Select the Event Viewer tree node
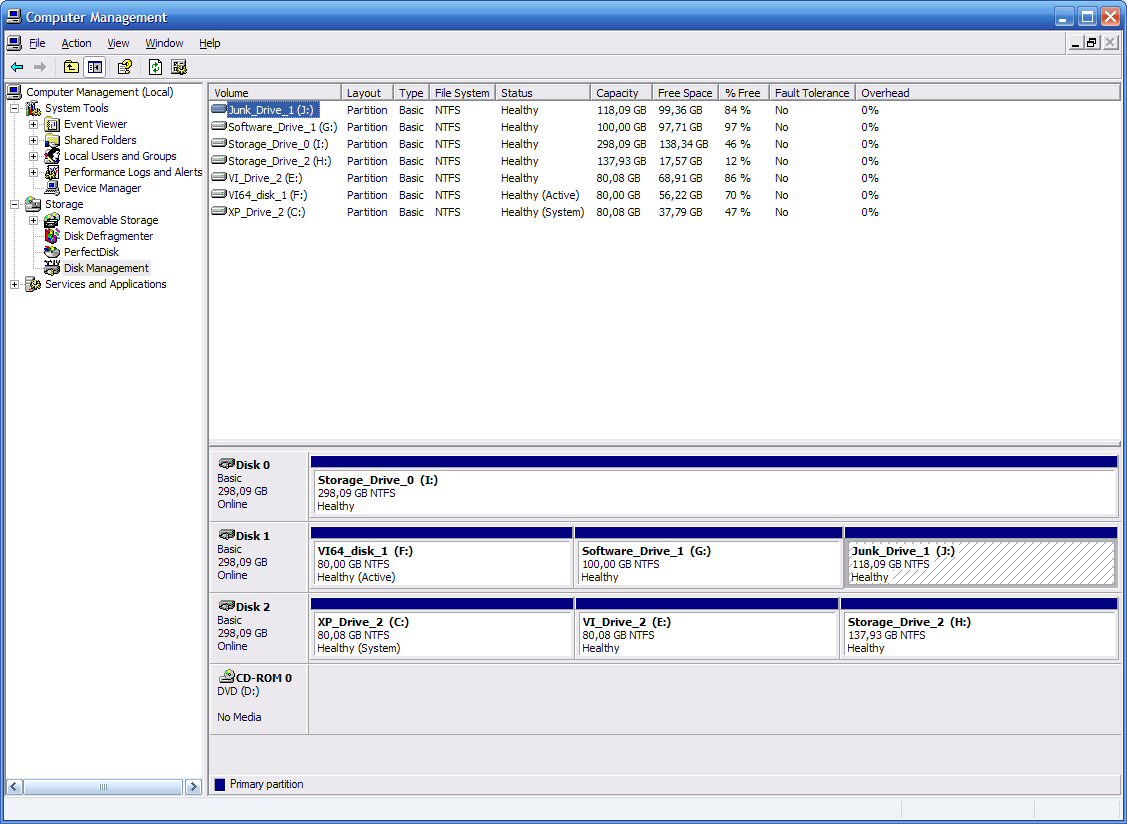Image resolution: width=1127 pixels, height=824 pixels. point(95,124)
